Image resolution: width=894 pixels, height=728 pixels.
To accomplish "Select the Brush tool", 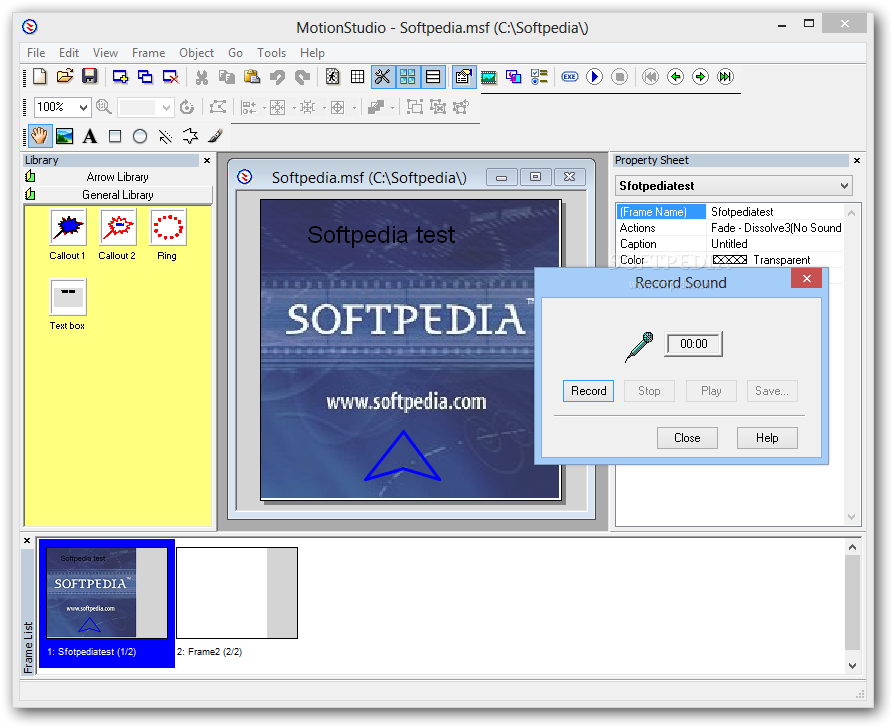I will (x=215, y=136).
